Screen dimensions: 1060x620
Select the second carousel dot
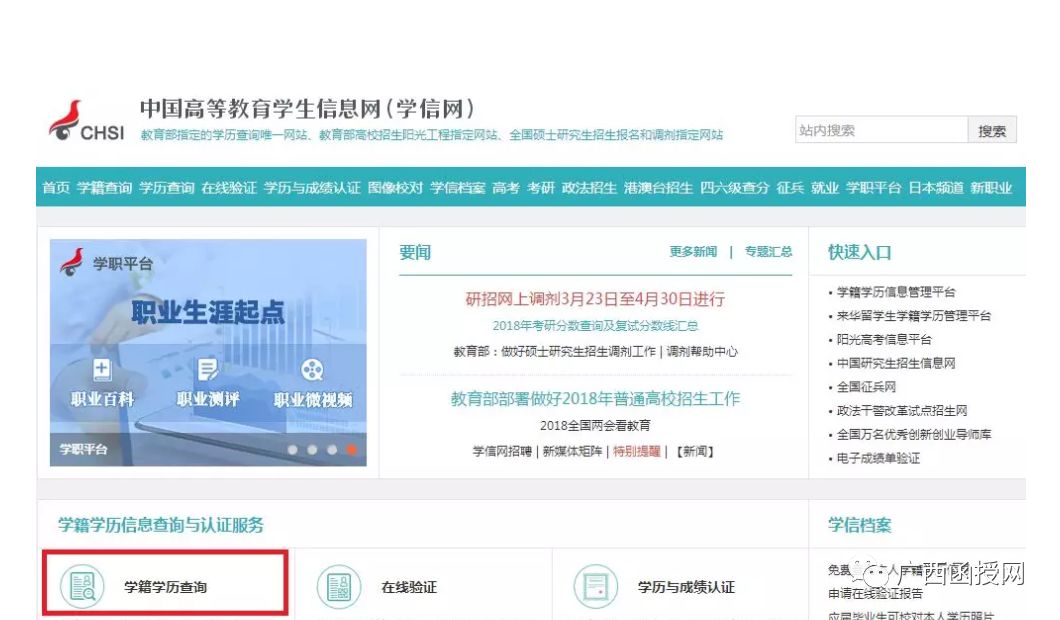(x=312, y=450)
